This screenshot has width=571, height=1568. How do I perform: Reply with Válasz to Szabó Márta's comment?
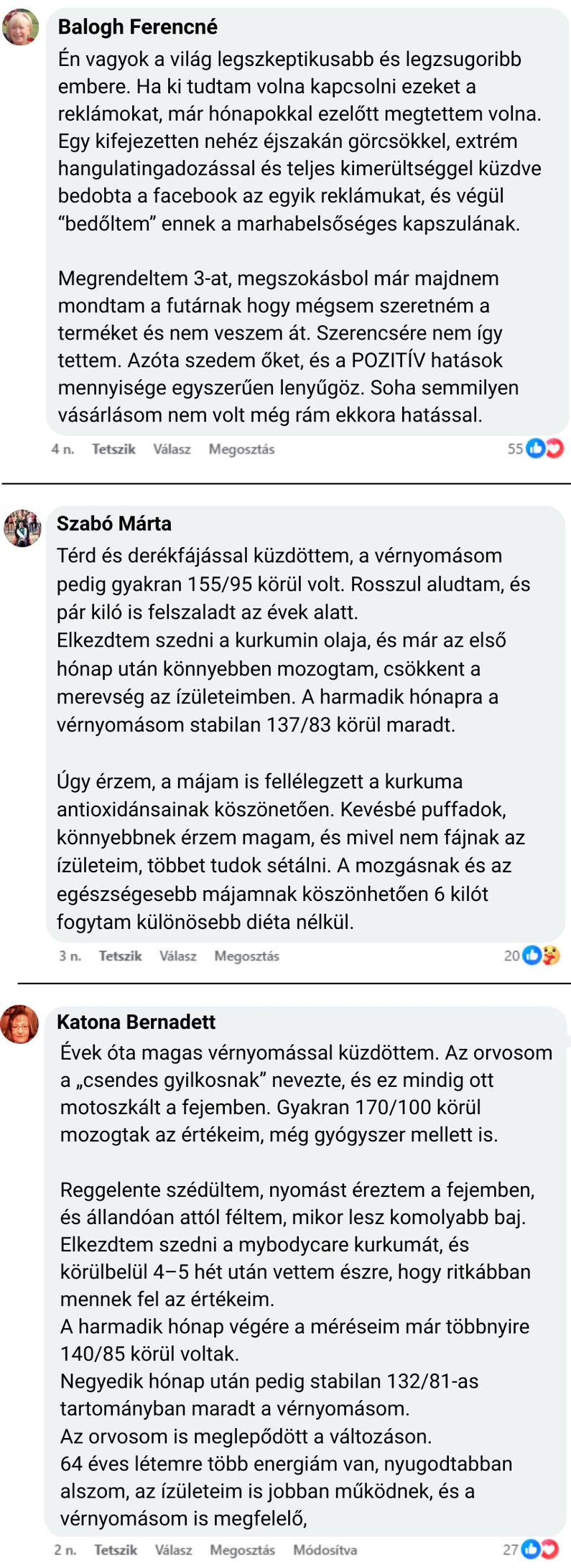(x=177, y=956)
